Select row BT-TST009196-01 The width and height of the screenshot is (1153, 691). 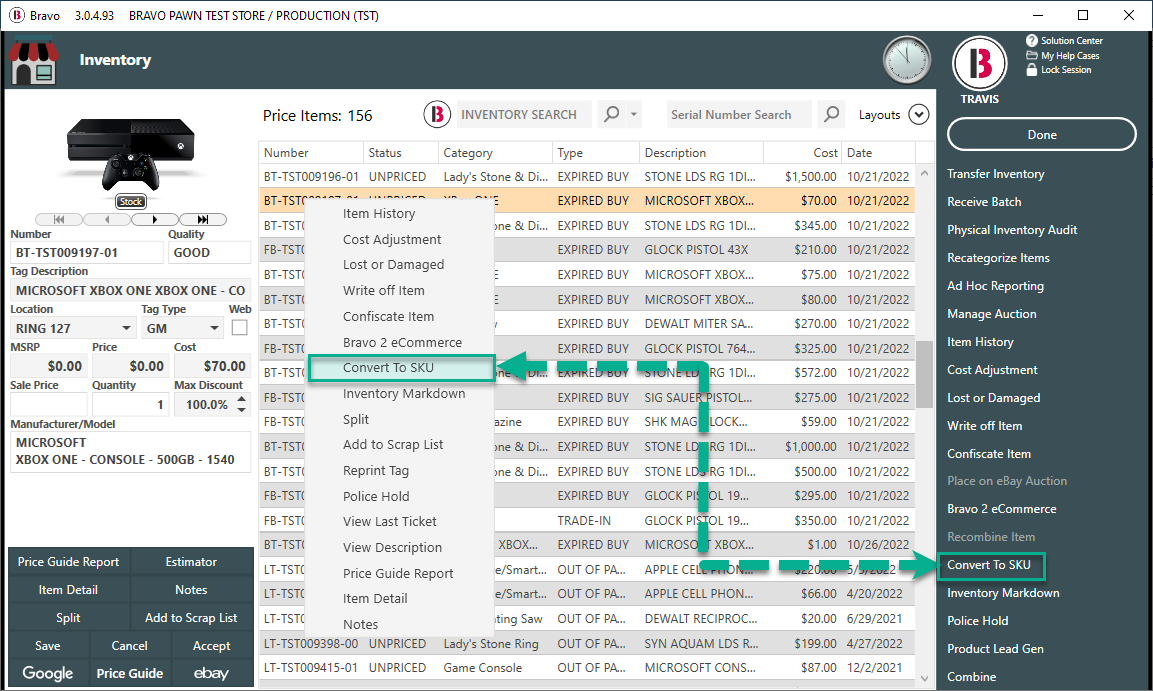pos(587,176)
